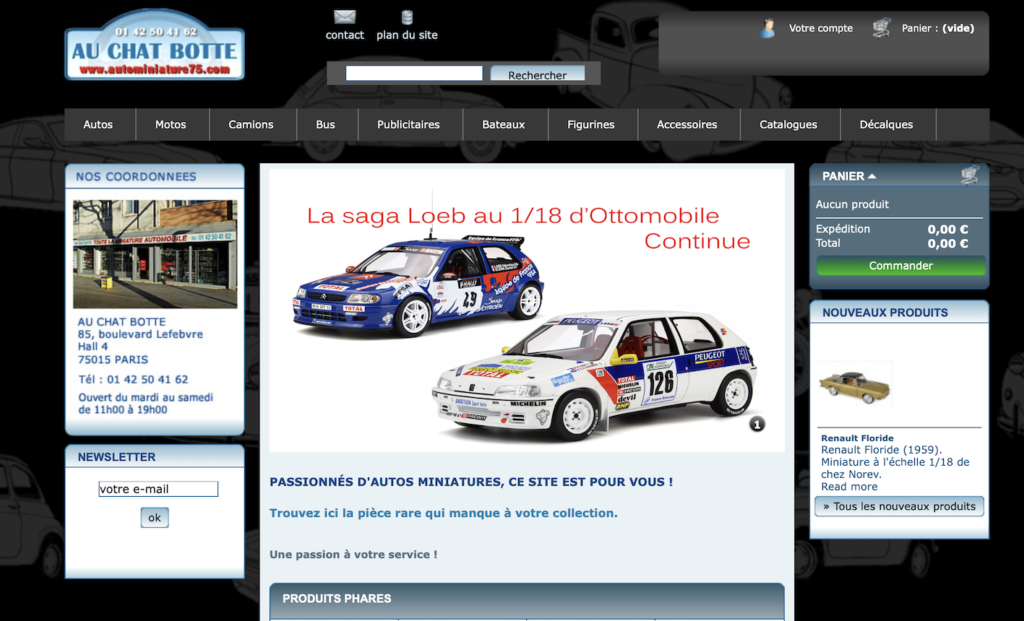Open the plan du site icon

407,17
